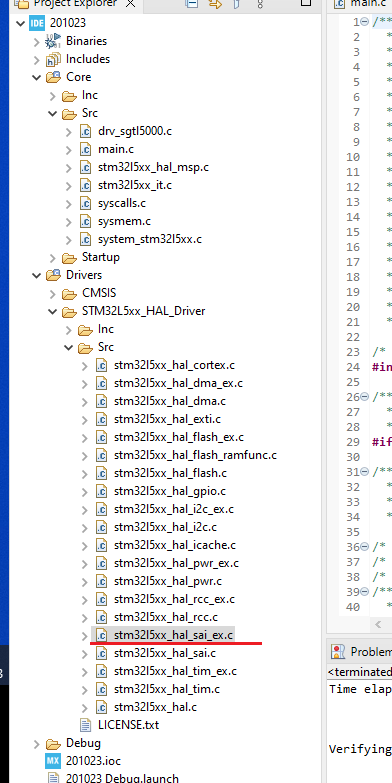Click the C file icon of stm32l5xx_hal_cortex.c
392x783 pixels.
pyautogui.click(x=101, y=365)
